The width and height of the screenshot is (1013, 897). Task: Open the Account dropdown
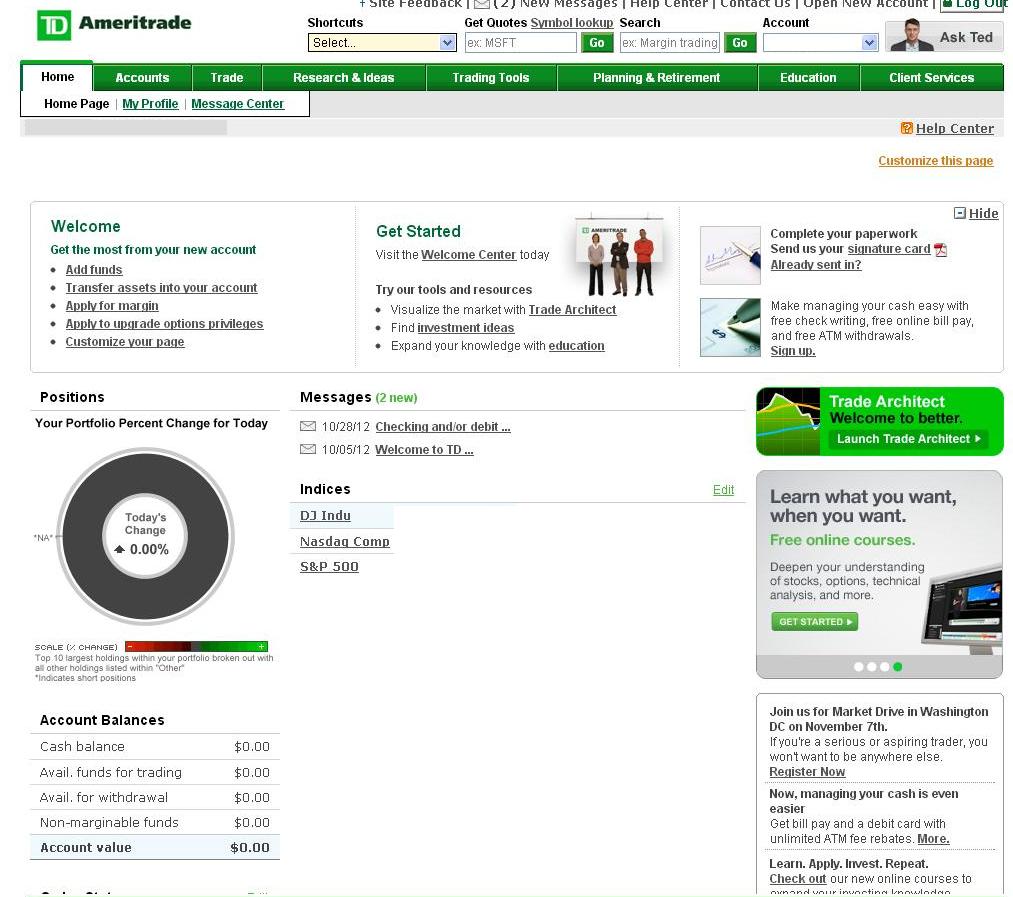click(x=820, y=43)
